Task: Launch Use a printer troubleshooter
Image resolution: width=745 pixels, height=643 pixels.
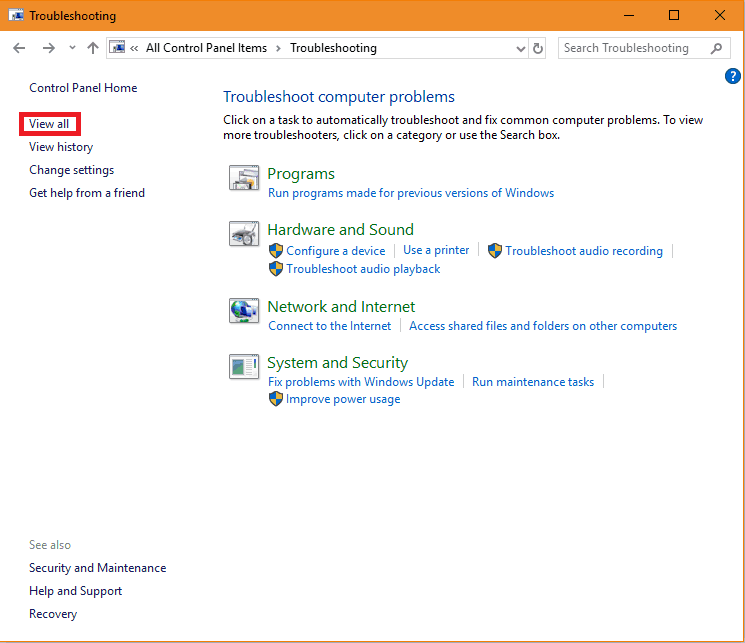Action: click(x=436, y=250)
